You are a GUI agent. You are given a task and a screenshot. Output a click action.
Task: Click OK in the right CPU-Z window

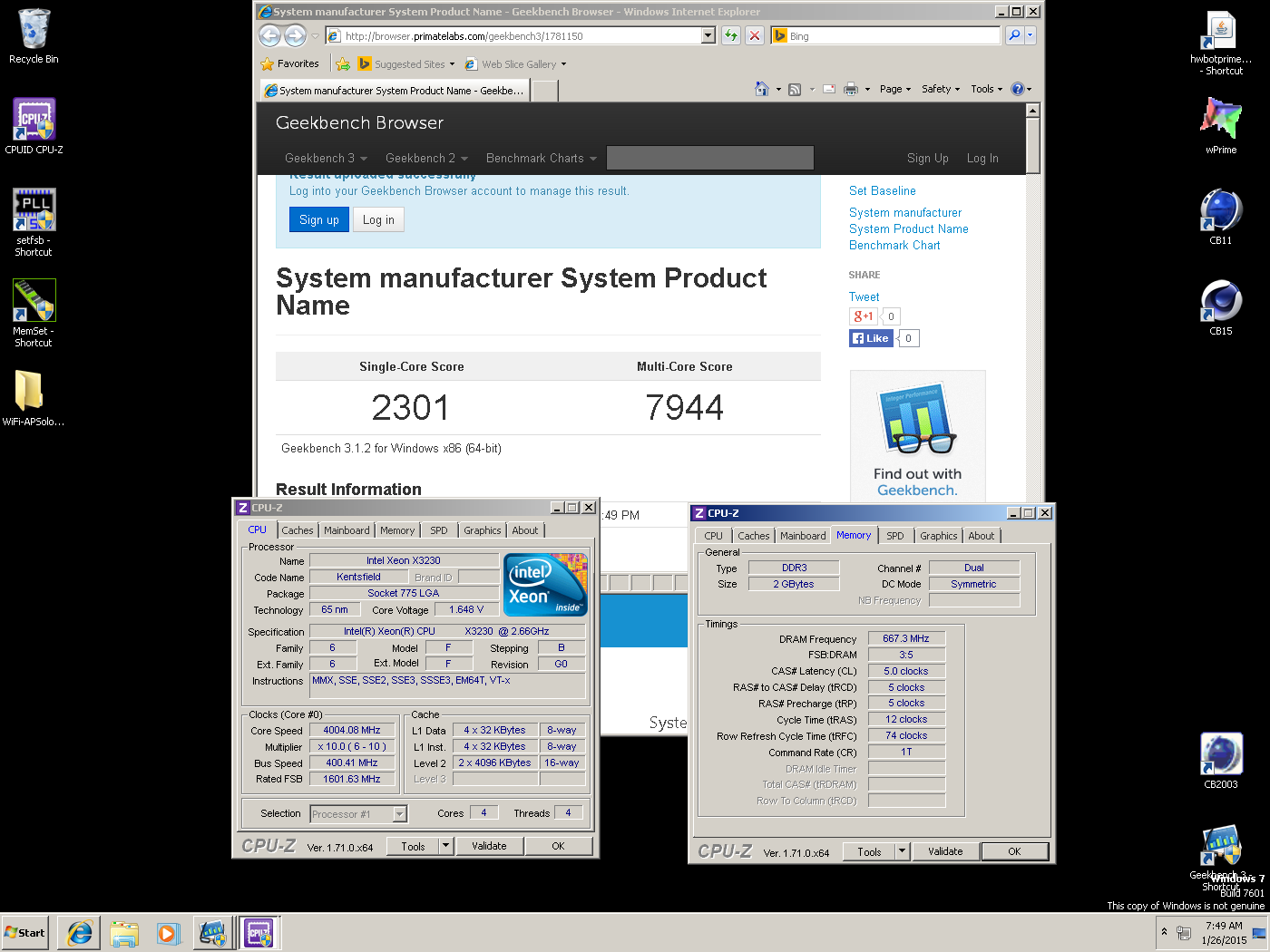point(1014,851)
